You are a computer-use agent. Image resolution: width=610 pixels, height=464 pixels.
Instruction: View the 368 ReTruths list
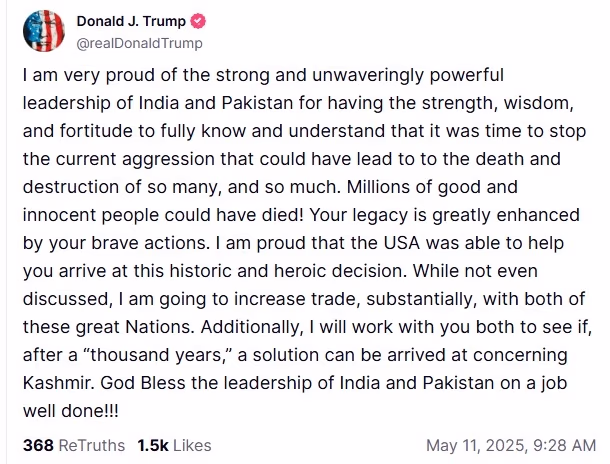click(x=73, y=445)
